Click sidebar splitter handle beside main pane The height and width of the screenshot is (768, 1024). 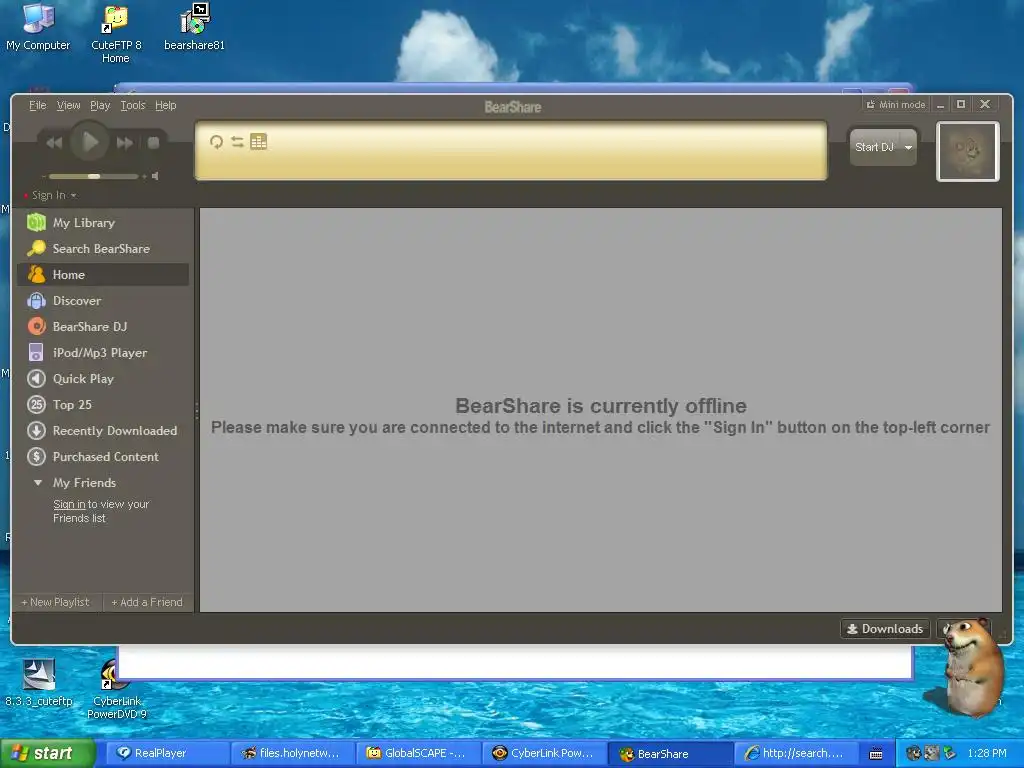point(197,410)
